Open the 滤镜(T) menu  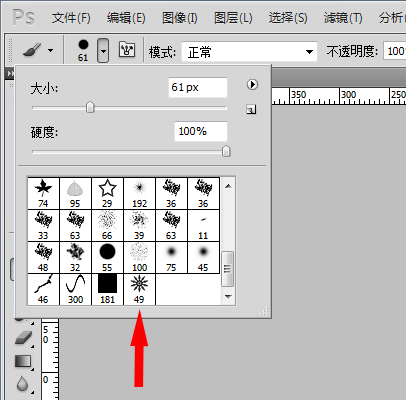(343, 18)
